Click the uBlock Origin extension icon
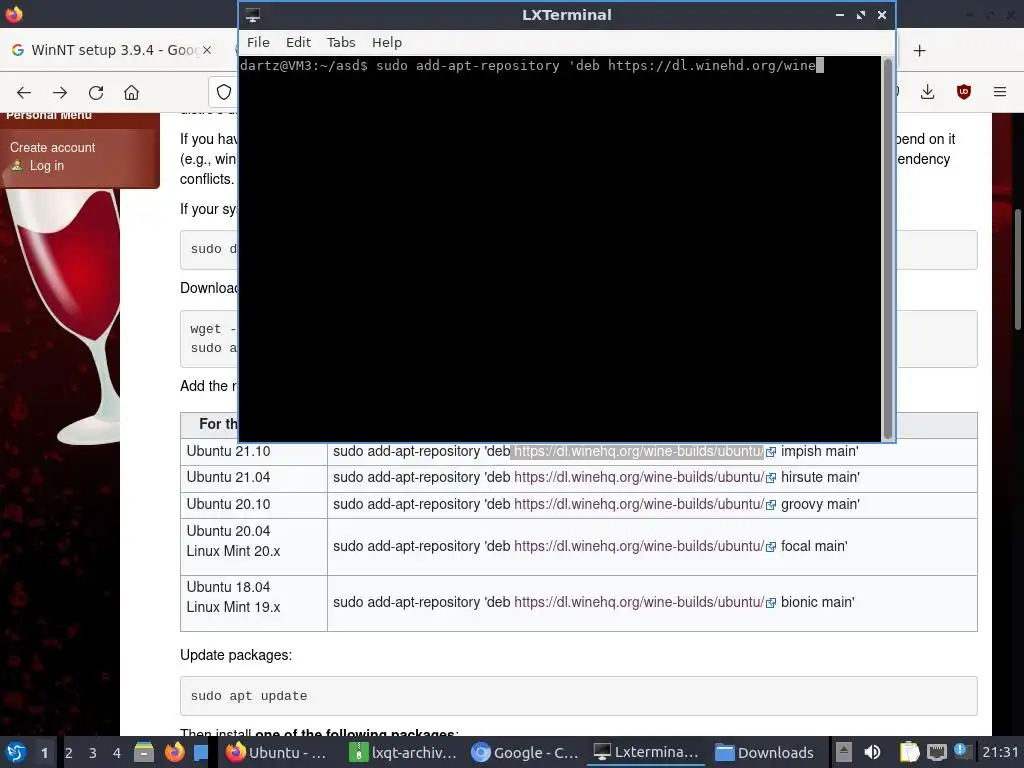Image resolution: width=1024 pixels, height=768 pixels. [964, 92]
